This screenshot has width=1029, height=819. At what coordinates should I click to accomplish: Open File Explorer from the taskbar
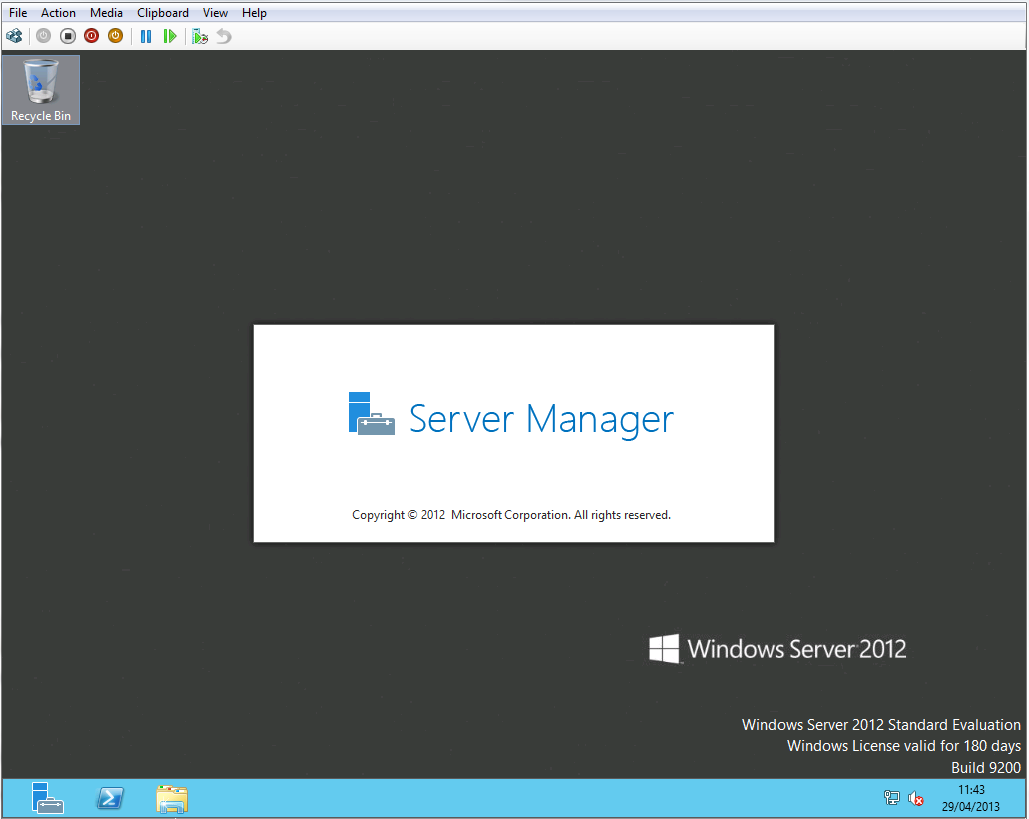172,798
